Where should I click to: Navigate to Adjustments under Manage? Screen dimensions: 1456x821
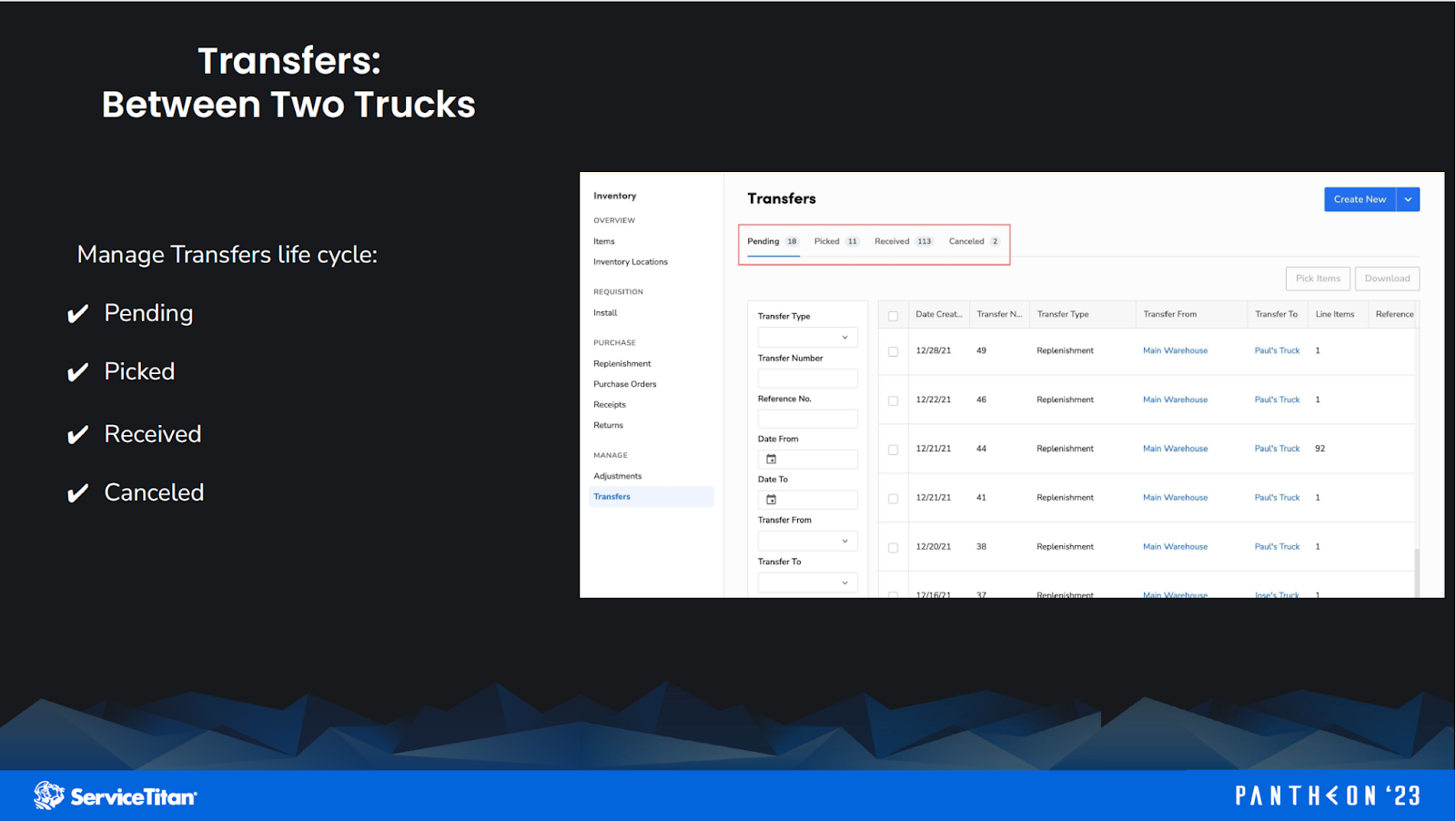point(617,475)
